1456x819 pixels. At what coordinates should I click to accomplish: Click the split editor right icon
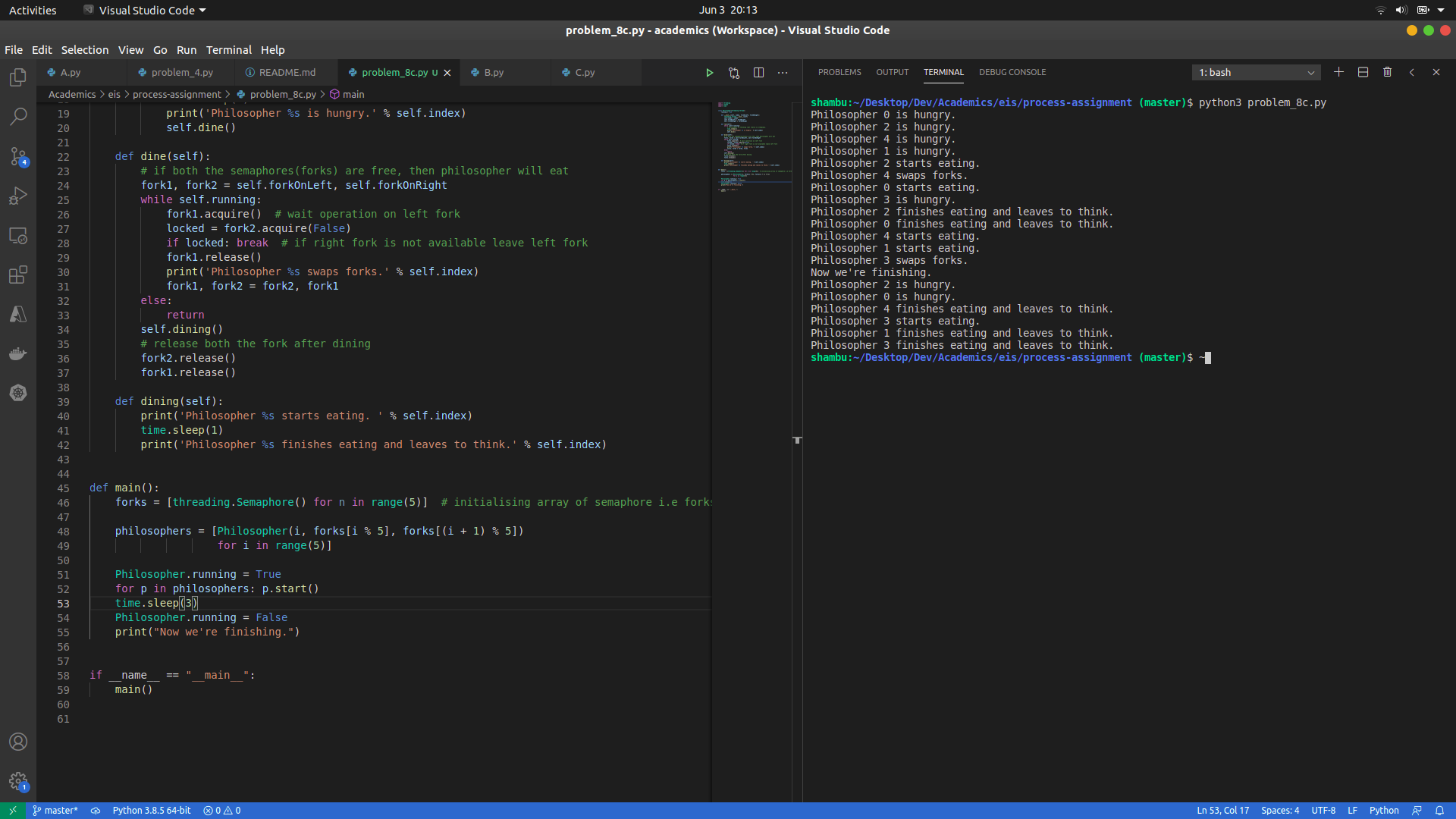click(x=758, y=73)
